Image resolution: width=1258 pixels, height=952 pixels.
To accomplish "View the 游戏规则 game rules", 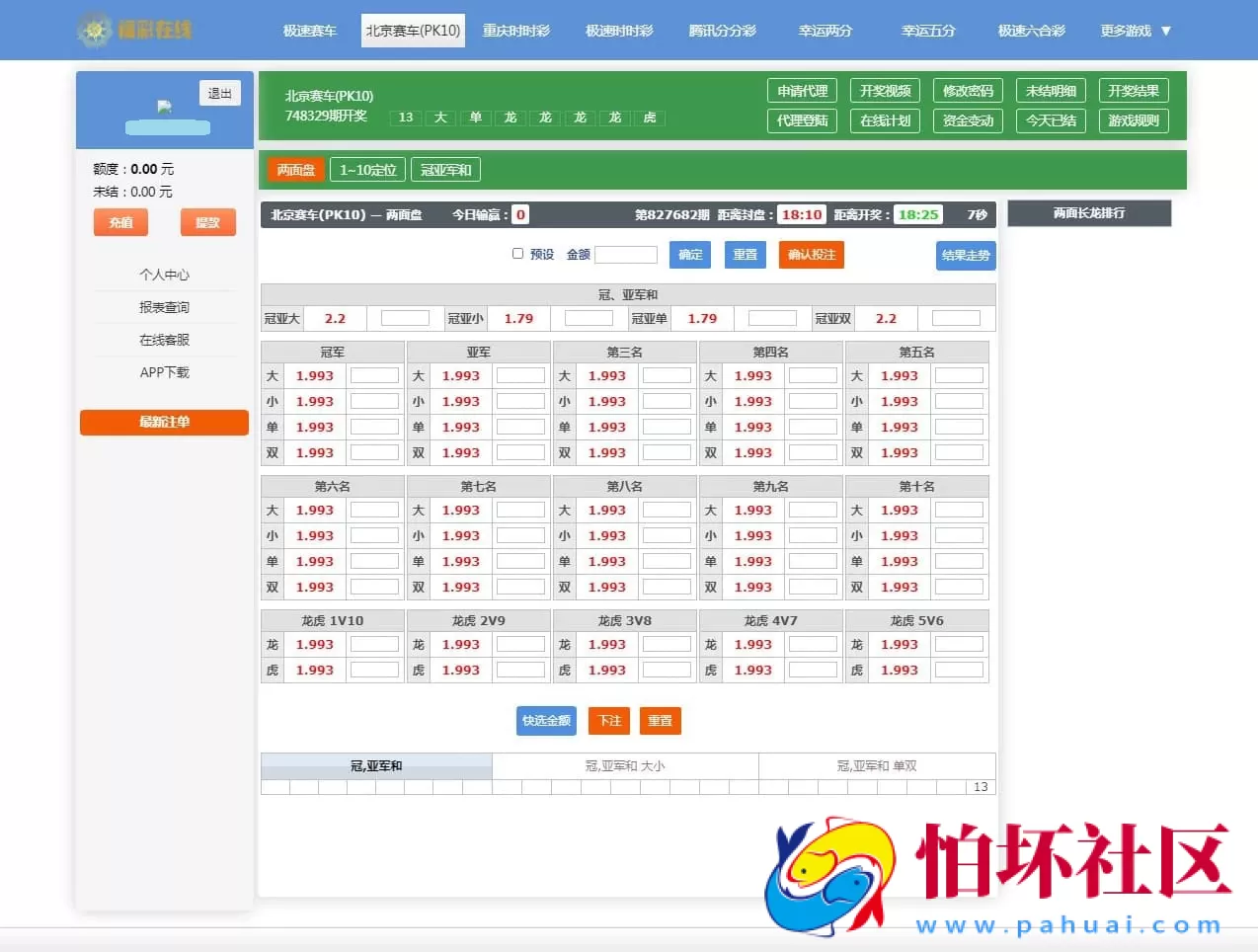I will [1133, 122].
